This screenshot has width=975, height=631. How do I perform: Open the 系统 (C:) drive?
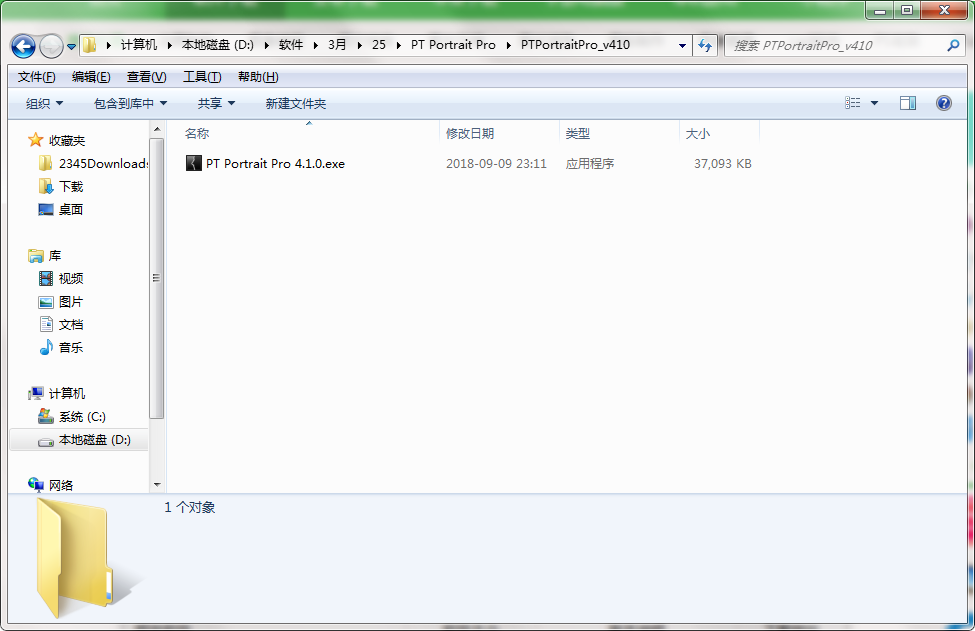[82, 417]
